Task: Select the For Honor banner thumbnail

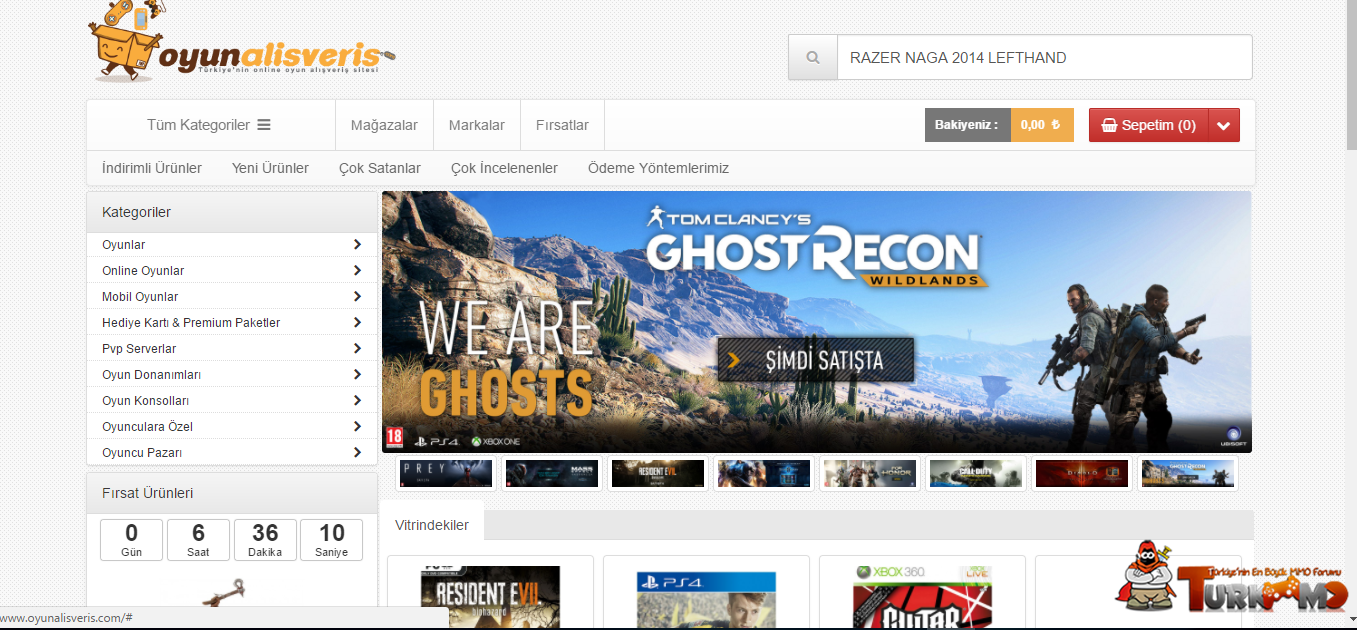Action: coord(870,473)
